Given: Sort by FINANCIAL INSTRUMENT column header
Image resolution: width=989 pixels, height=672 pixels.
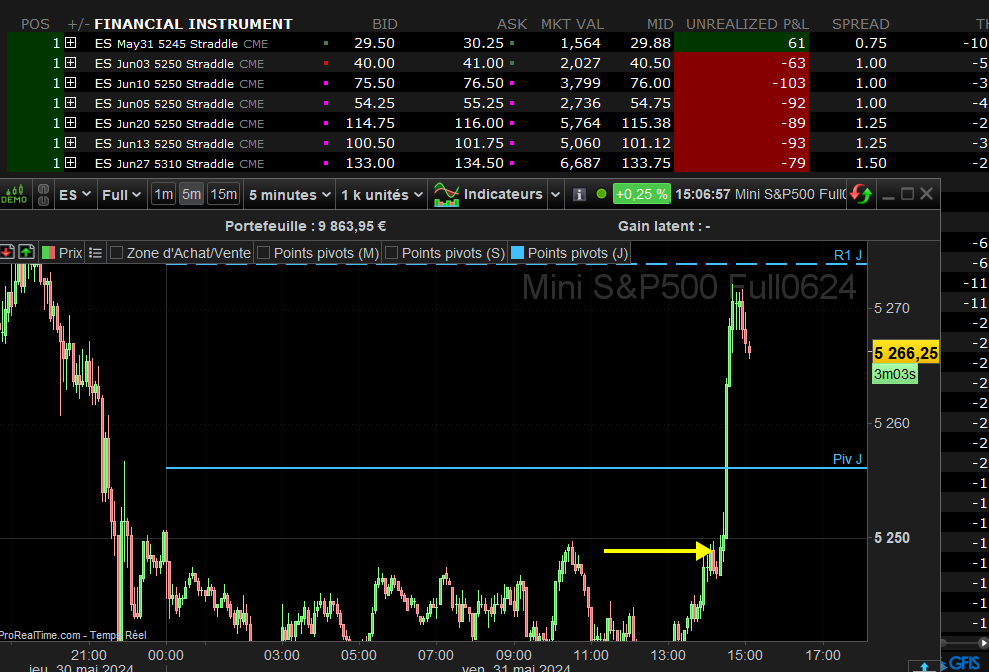Looking at the screenshot, I should (193, 24).
